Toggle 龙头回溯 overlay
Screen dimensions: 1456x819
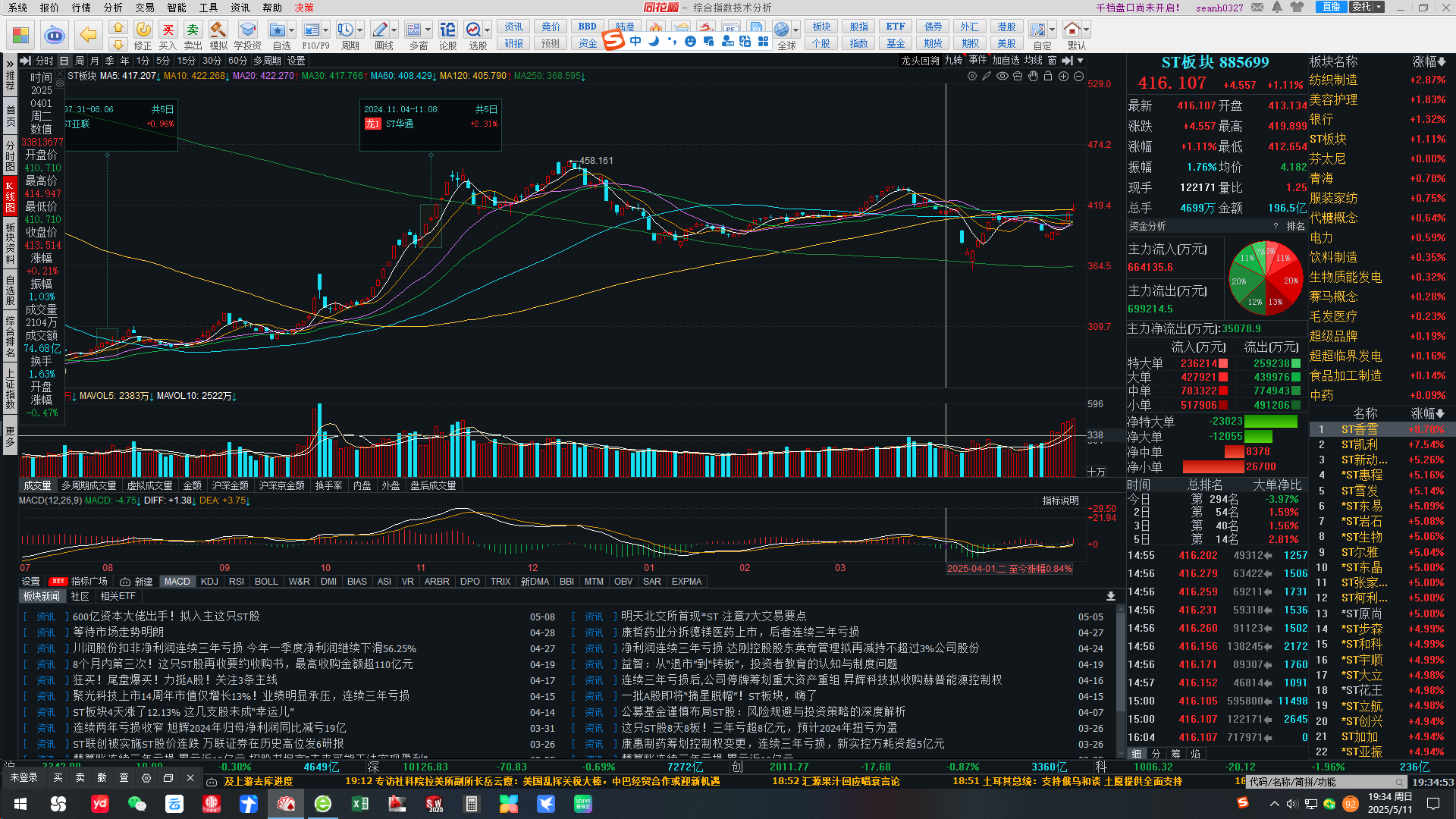pyautogui.click(x=920, y=61)
